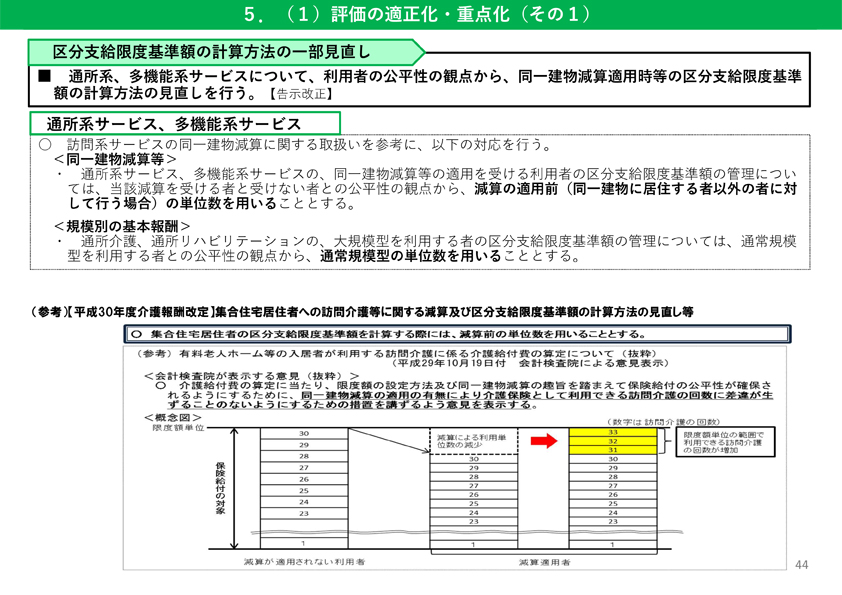842x595 pixels.
Task: Click yellow cell 32 in the chart
Action: click(613, 441)
